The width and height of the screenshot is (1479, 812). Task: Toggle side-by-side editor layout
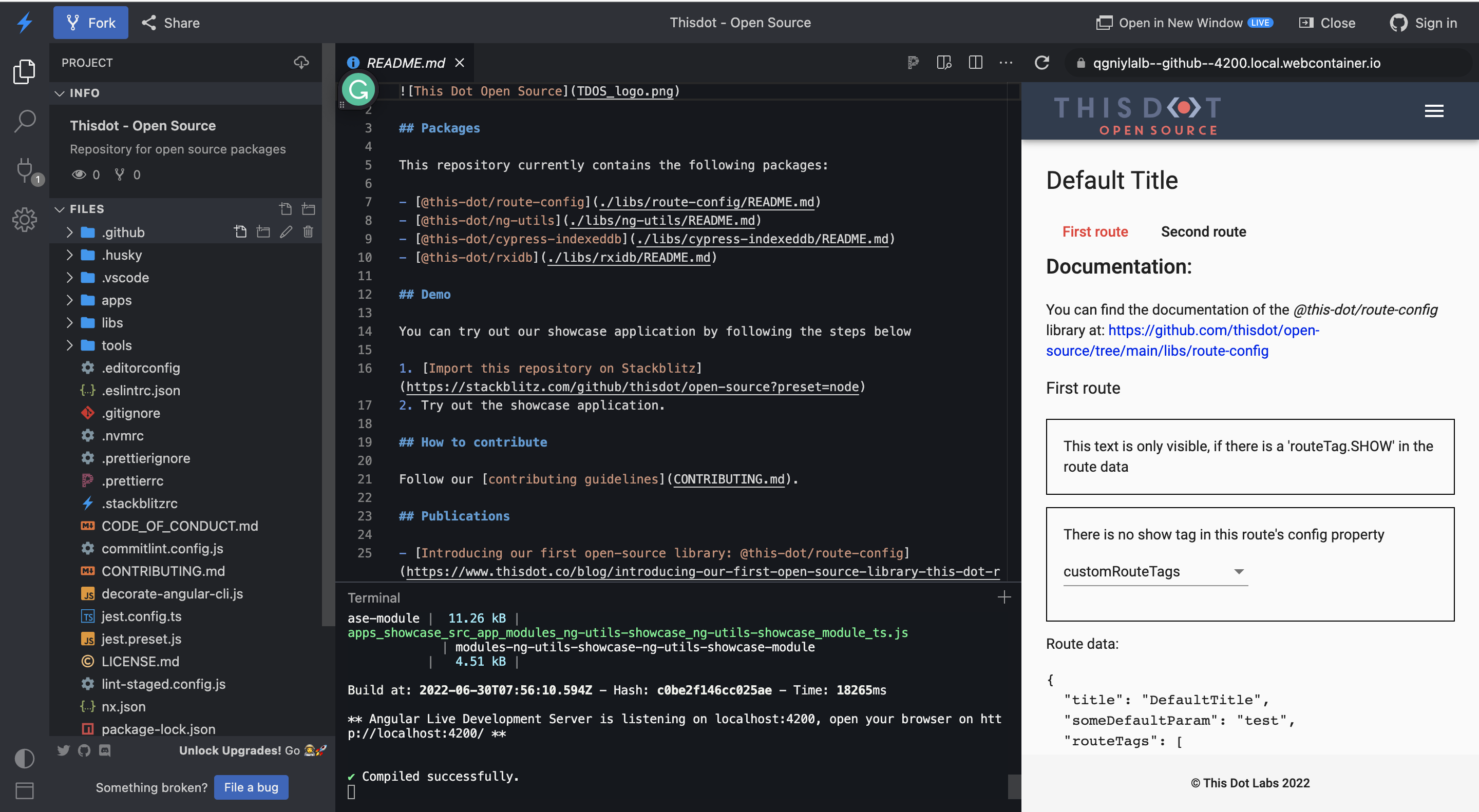pos(976,63)
